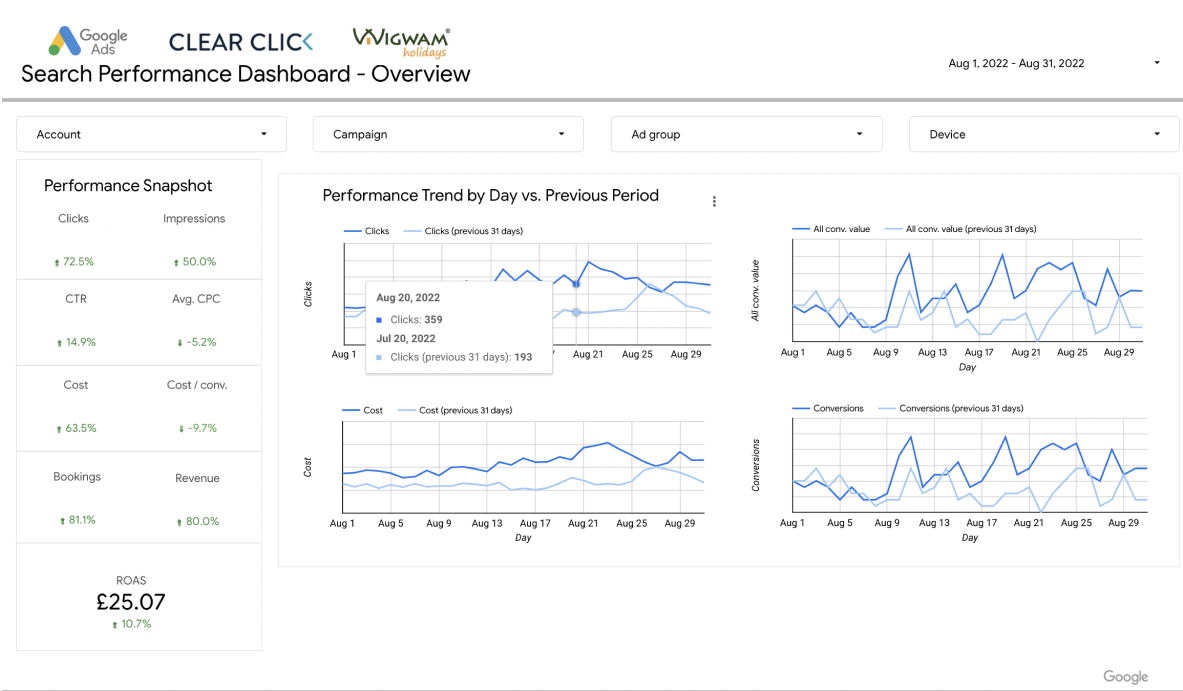
Task: Click the Aug 20 data point on Clicks chart
Action: click(x=576, y=283)
